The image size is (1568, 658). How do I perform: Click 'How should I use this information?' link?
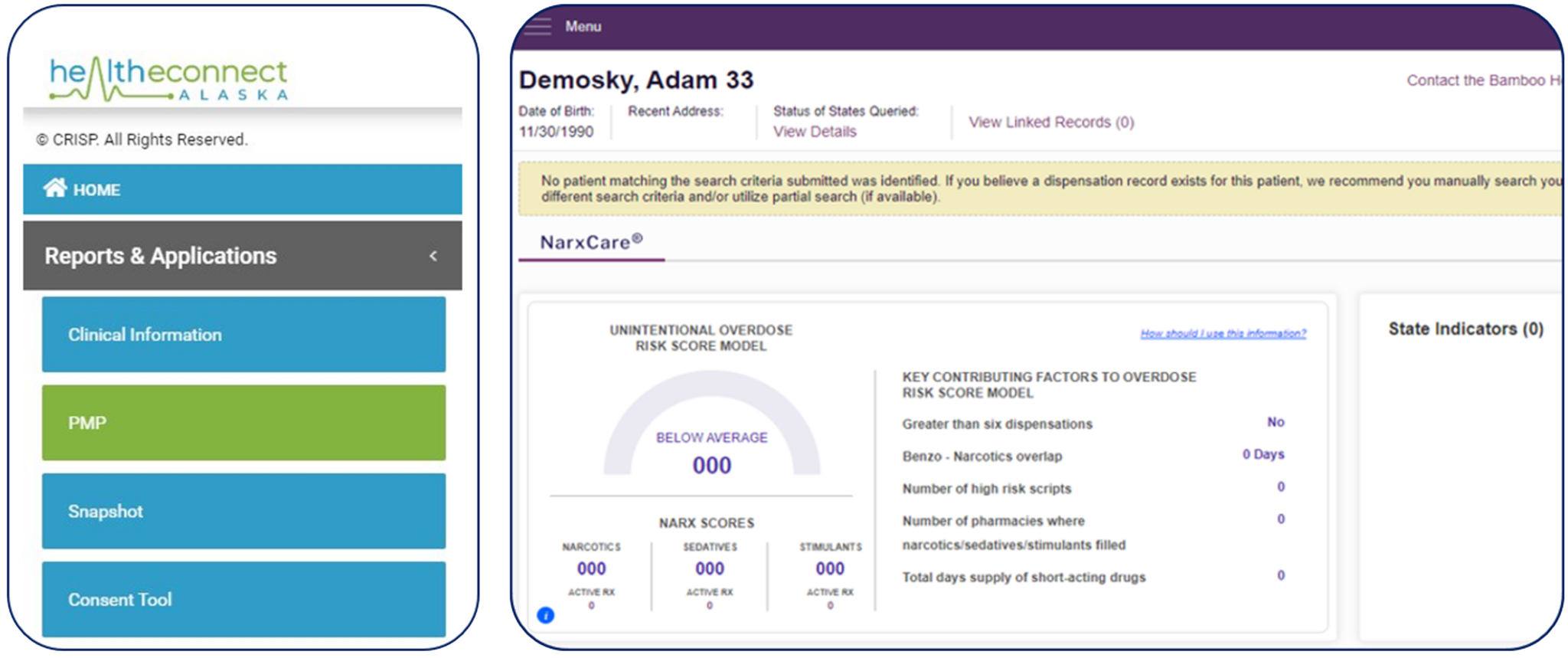(x=1223, y=333)
